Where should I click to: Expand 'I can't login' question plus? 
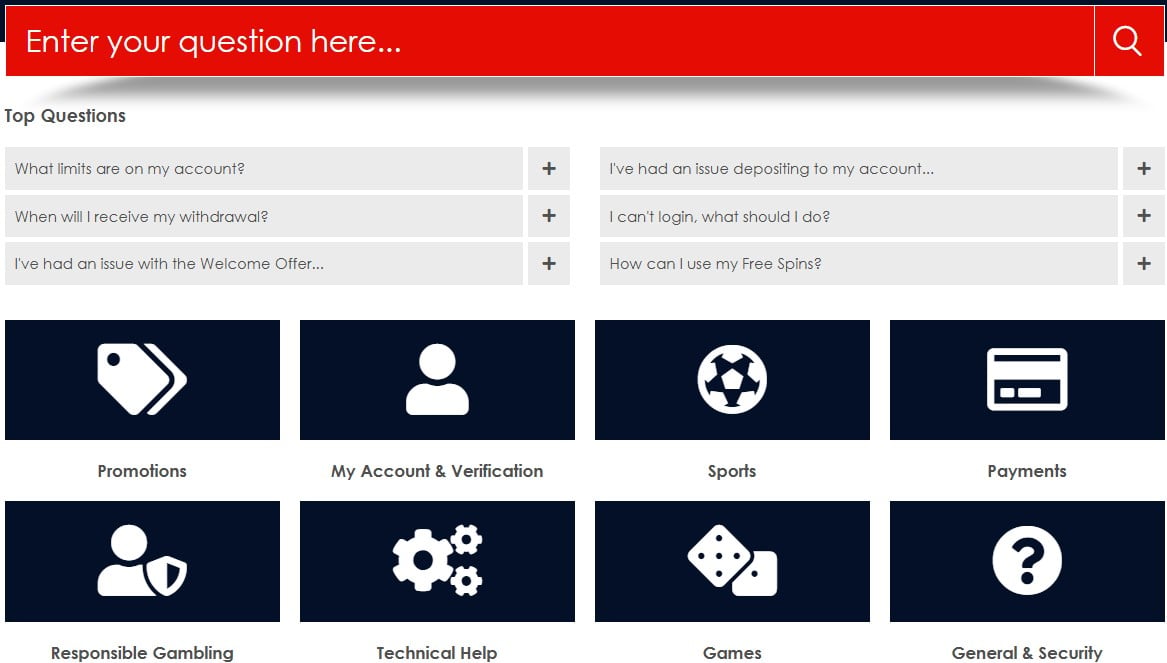(x=1144, y=216)
